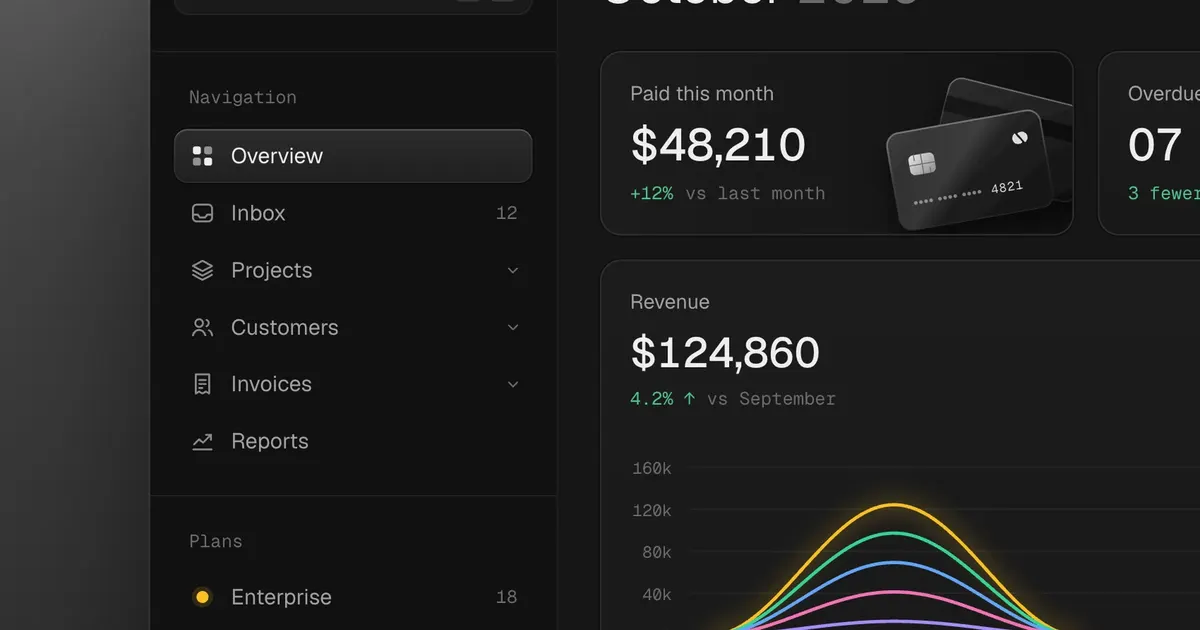The width and height of the screenshot is (1200, 630).
Task: Click the Revenue heading
Action: [x=670, y=302]
